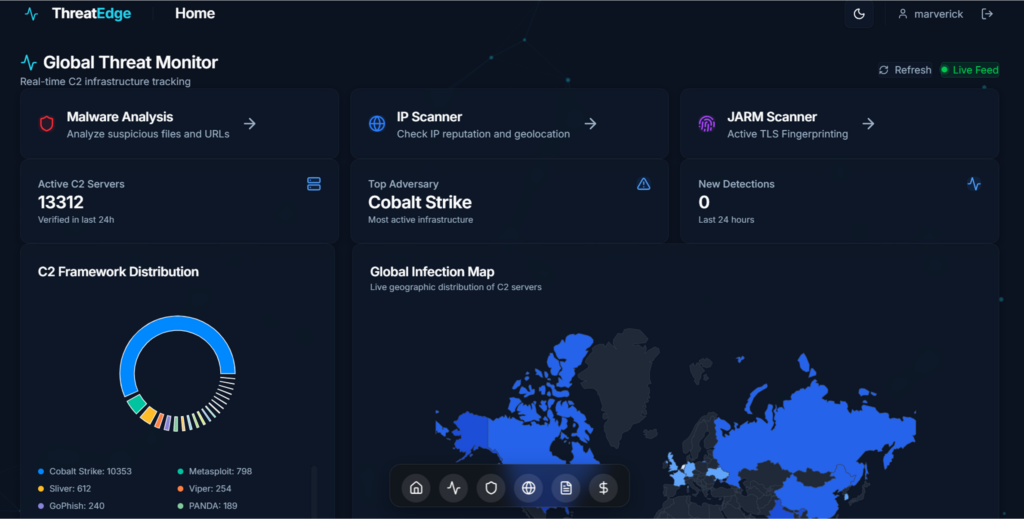The image size is (1024, 519).
Task: Click the legend scrollbar in distribution panel
Action: (314, 491)
